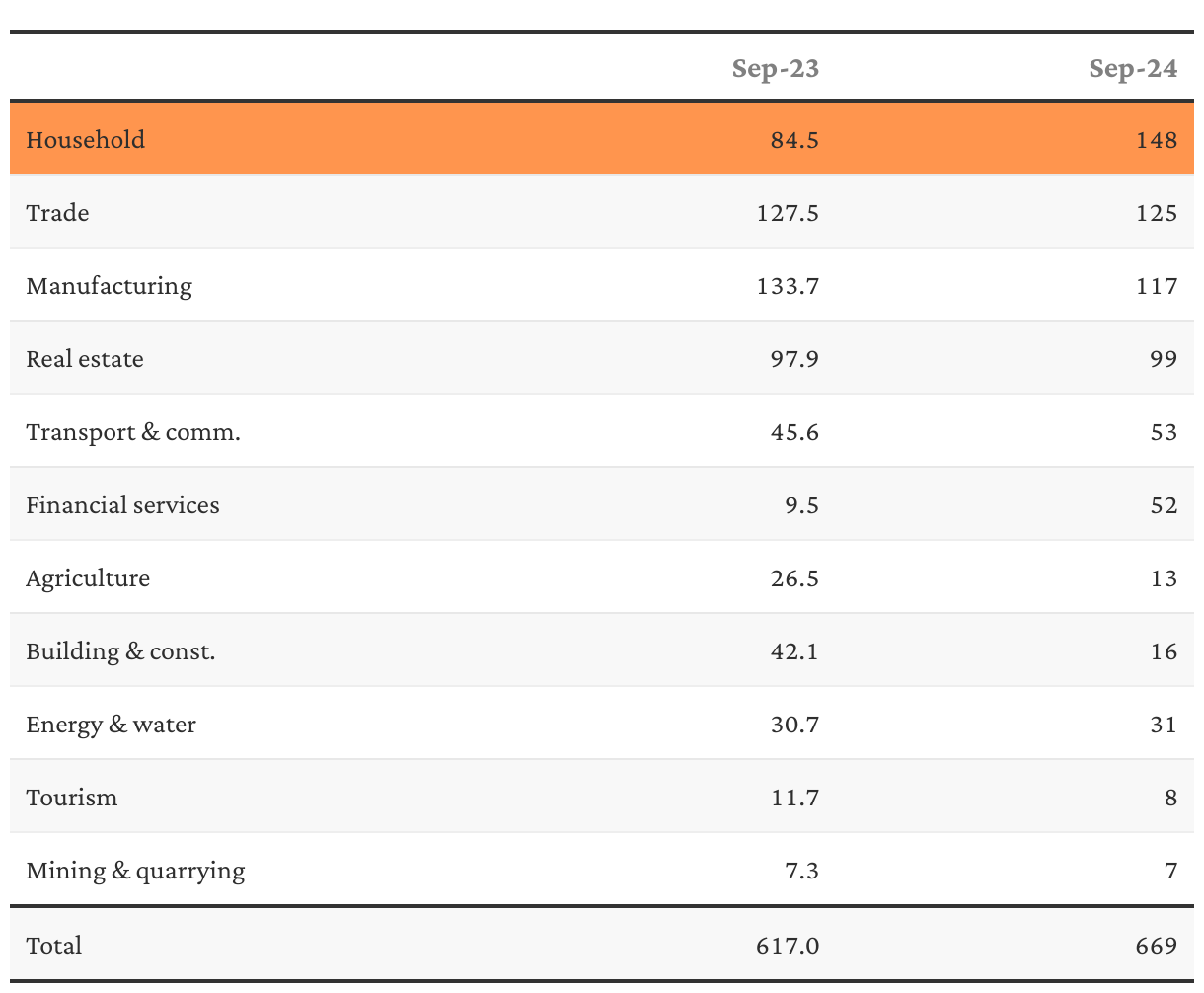Viewport: 1204px width, 993px height.
Task: Select the highlighted Household row label
Action: click(x=86, y=140)
